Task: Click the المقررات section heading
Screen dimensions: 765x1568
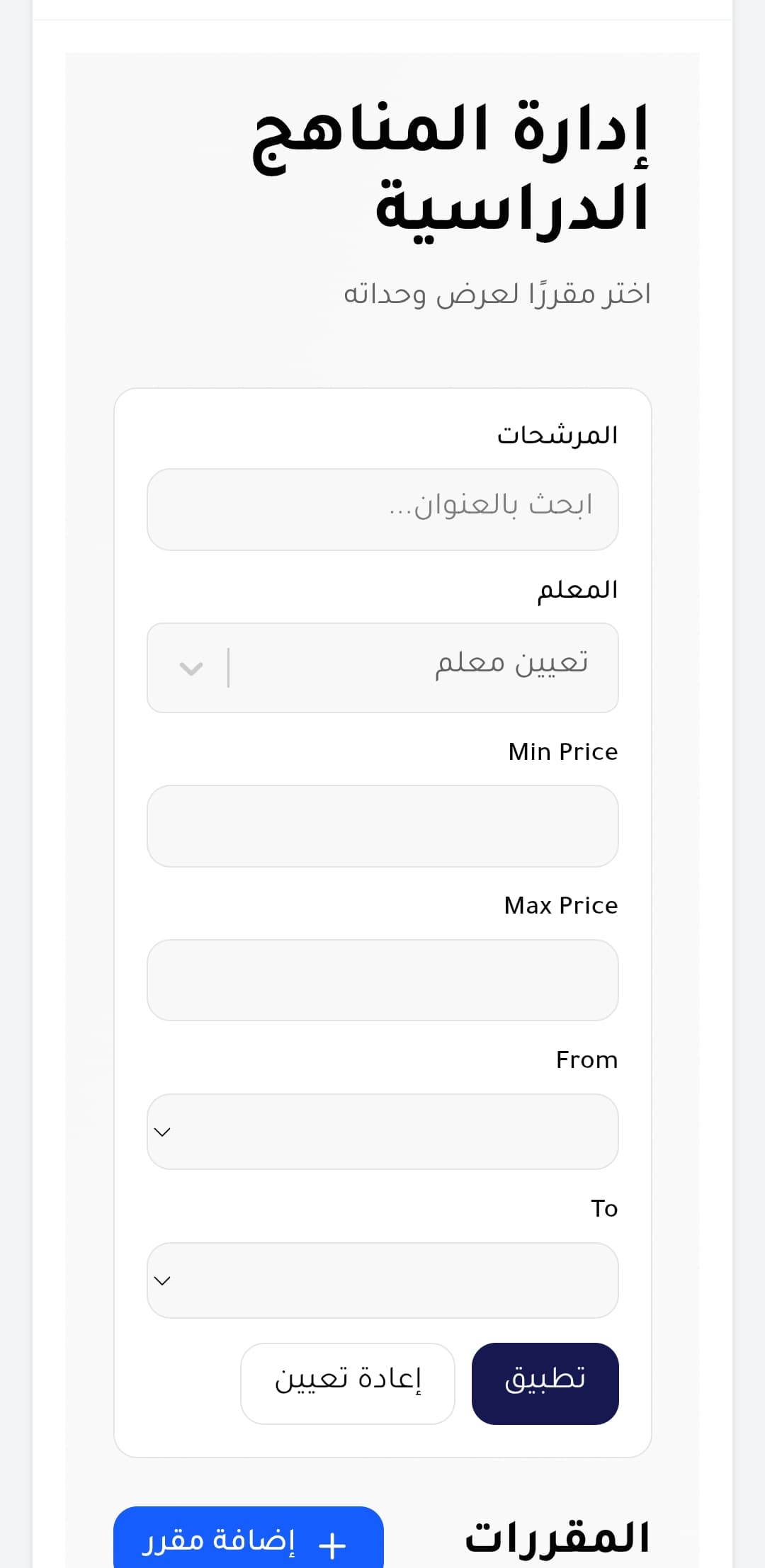Action: click(x=557, y=1538)
